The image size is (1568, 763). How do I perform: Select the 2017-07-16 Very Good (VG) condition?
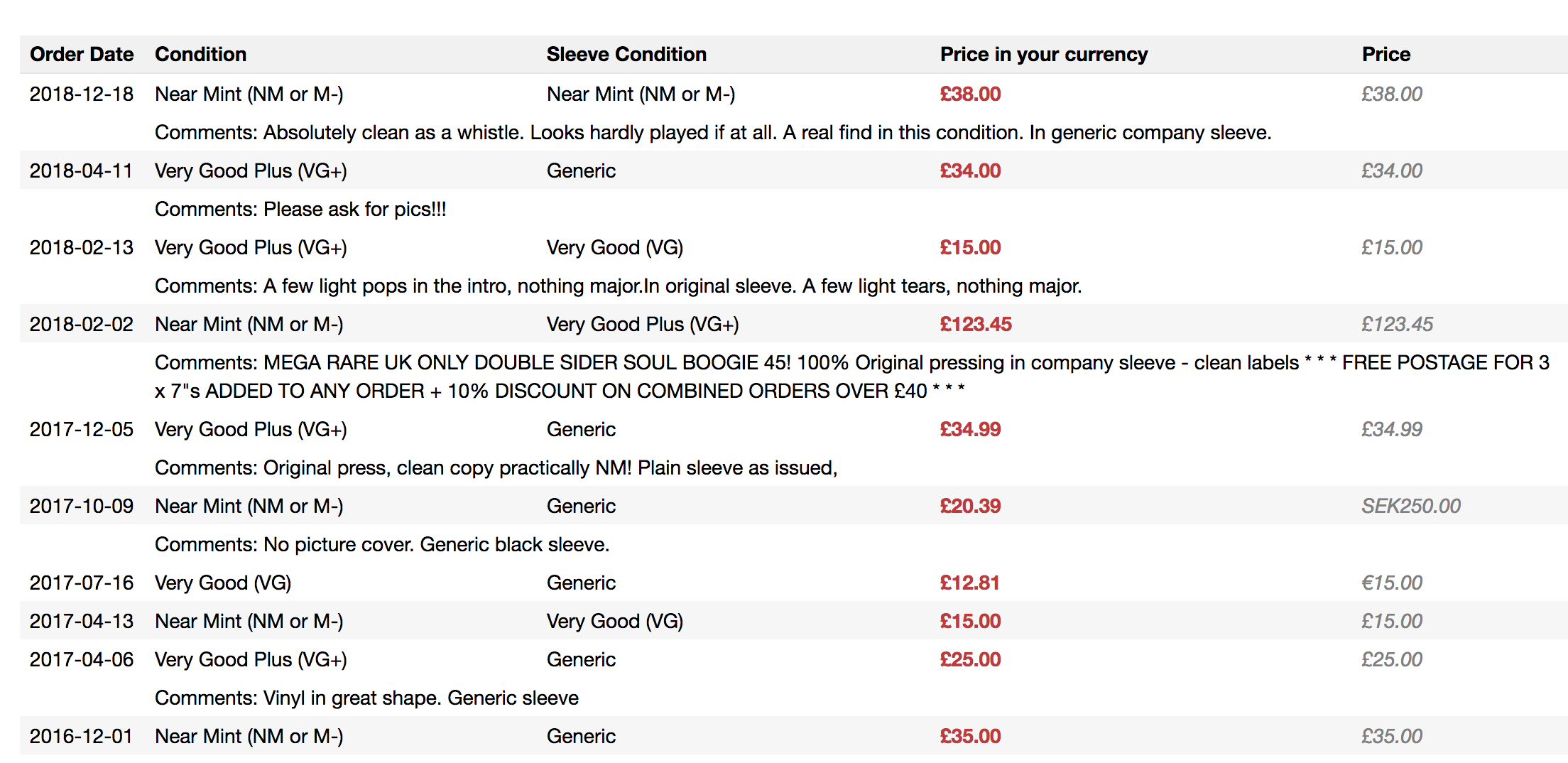tap(223, 583)
